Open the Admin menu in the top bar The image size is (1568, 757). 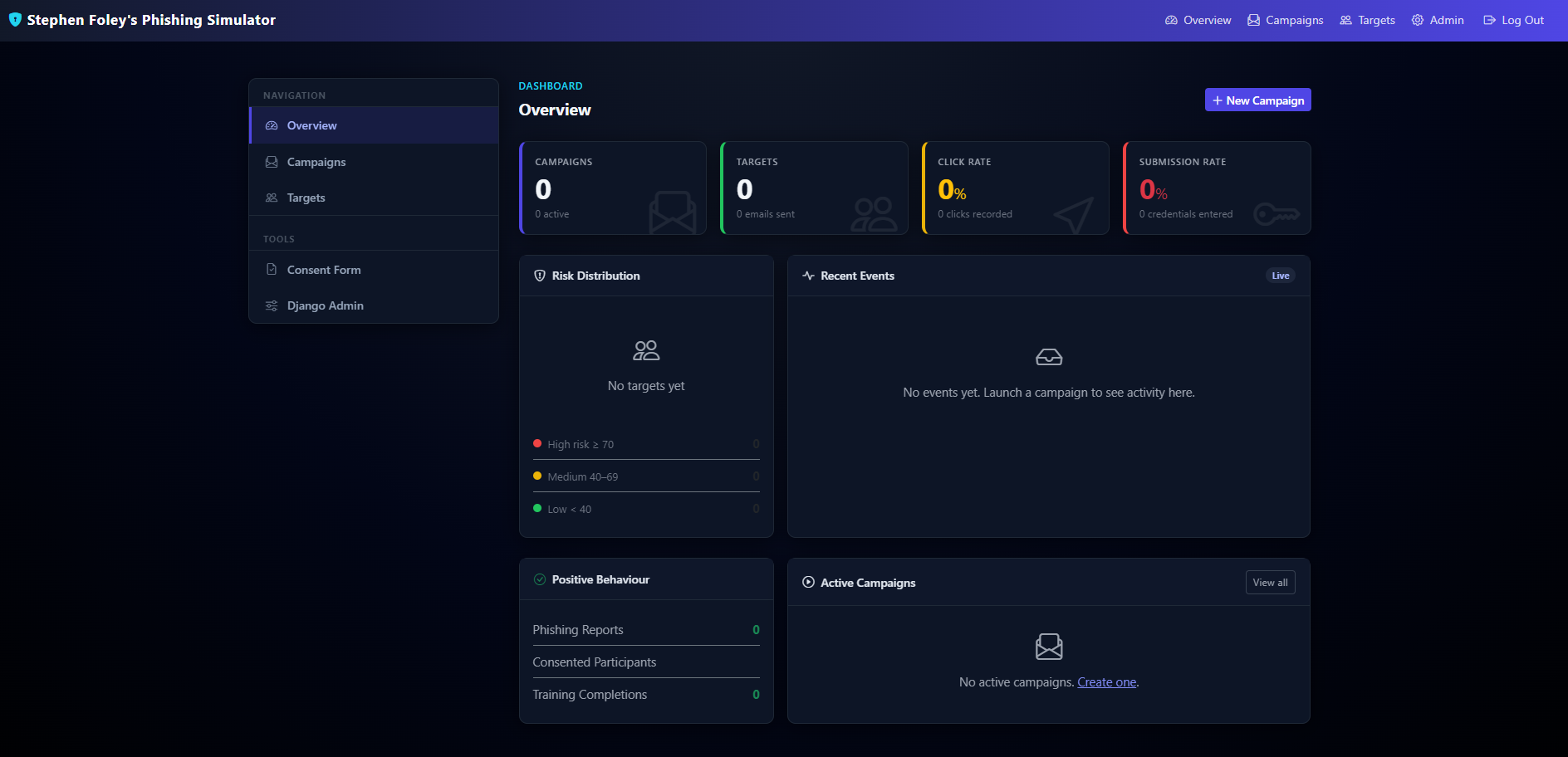(1438, 19)
